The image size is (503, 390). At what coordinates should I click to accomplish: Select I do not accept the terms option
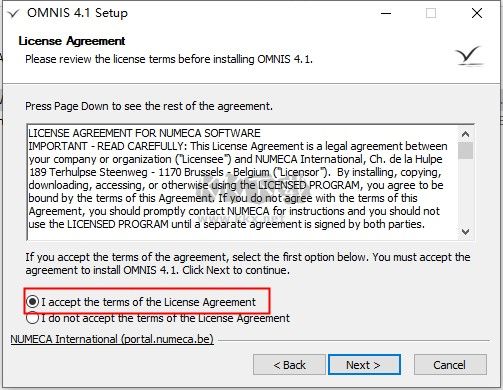coord(33,318)
